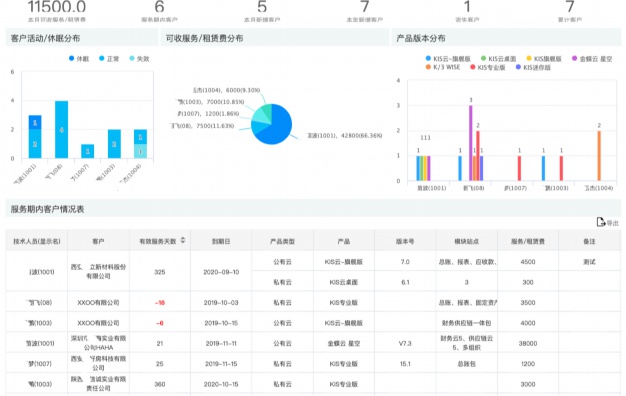Toggle the 休眠 legend series
Viewport: 626px width, 396px height.
coord(79,59)
